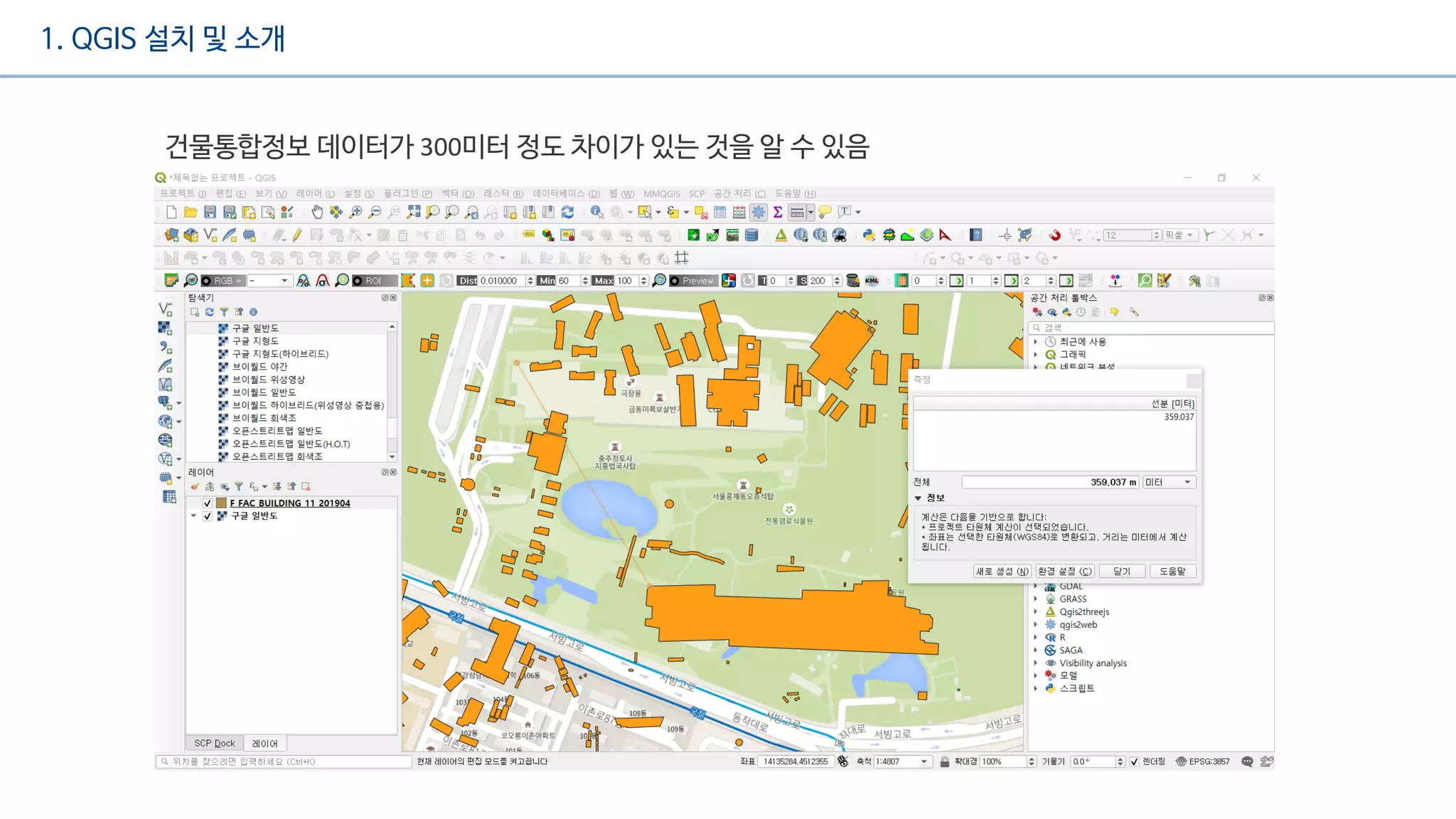Open the 축척 scale dropdown
Screen dimensions: 1456x819
[x=924, y=761]
